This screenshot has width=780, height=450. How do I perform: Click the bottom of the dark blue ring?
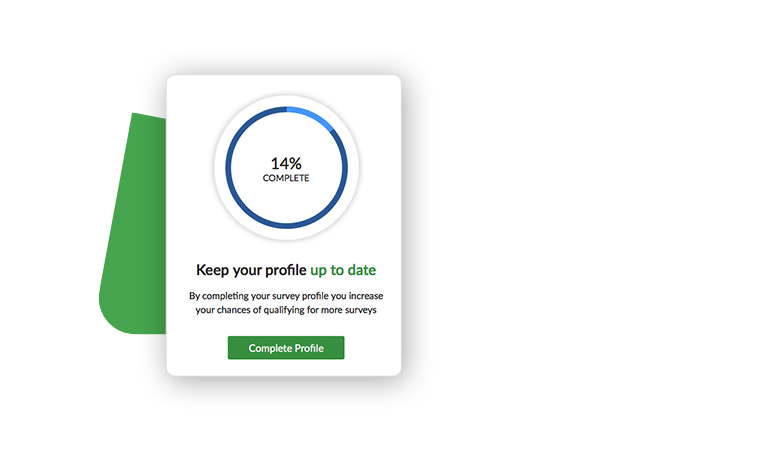coord(286,224)
